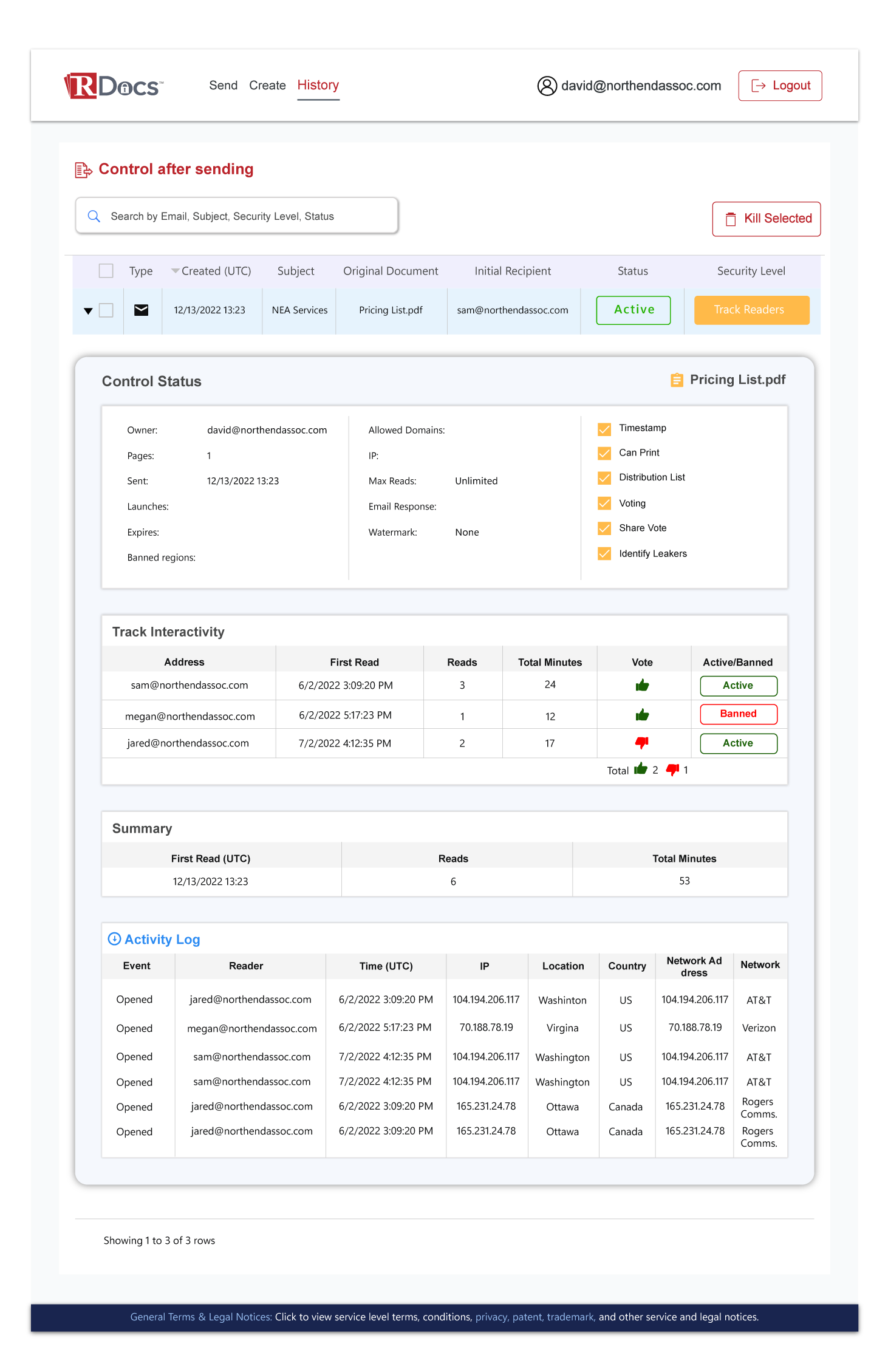Uncheck the Can Print option
This screenshot has height=1372, width=888.
(x=604, y=453)
